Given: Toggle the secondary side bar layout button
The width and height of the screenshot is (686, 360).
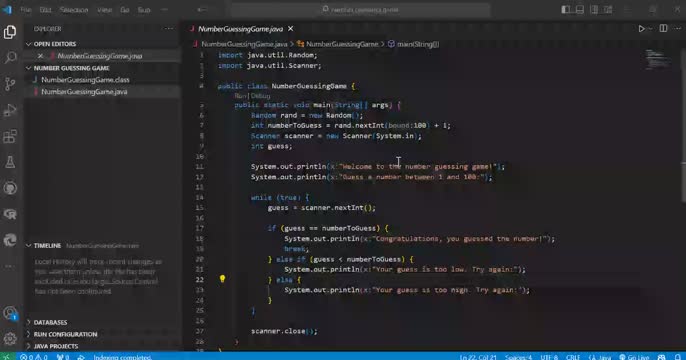Looking at the screenshot, I should pos(594,9).
